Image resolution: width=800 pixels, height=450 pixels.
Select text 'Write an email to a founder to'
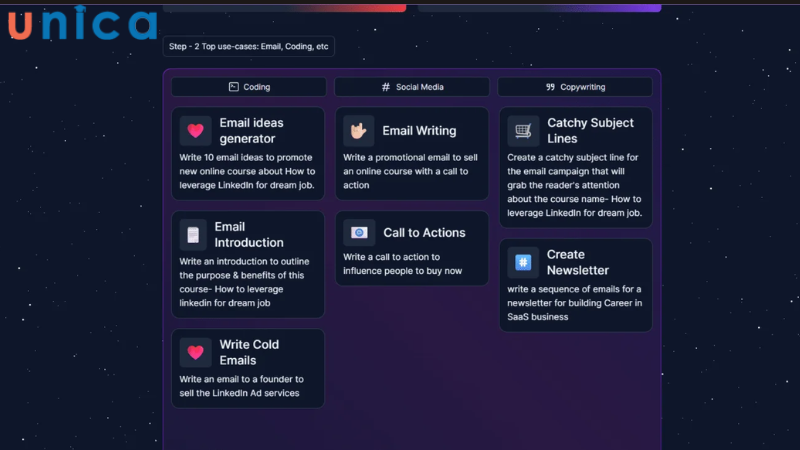point(241,380)
